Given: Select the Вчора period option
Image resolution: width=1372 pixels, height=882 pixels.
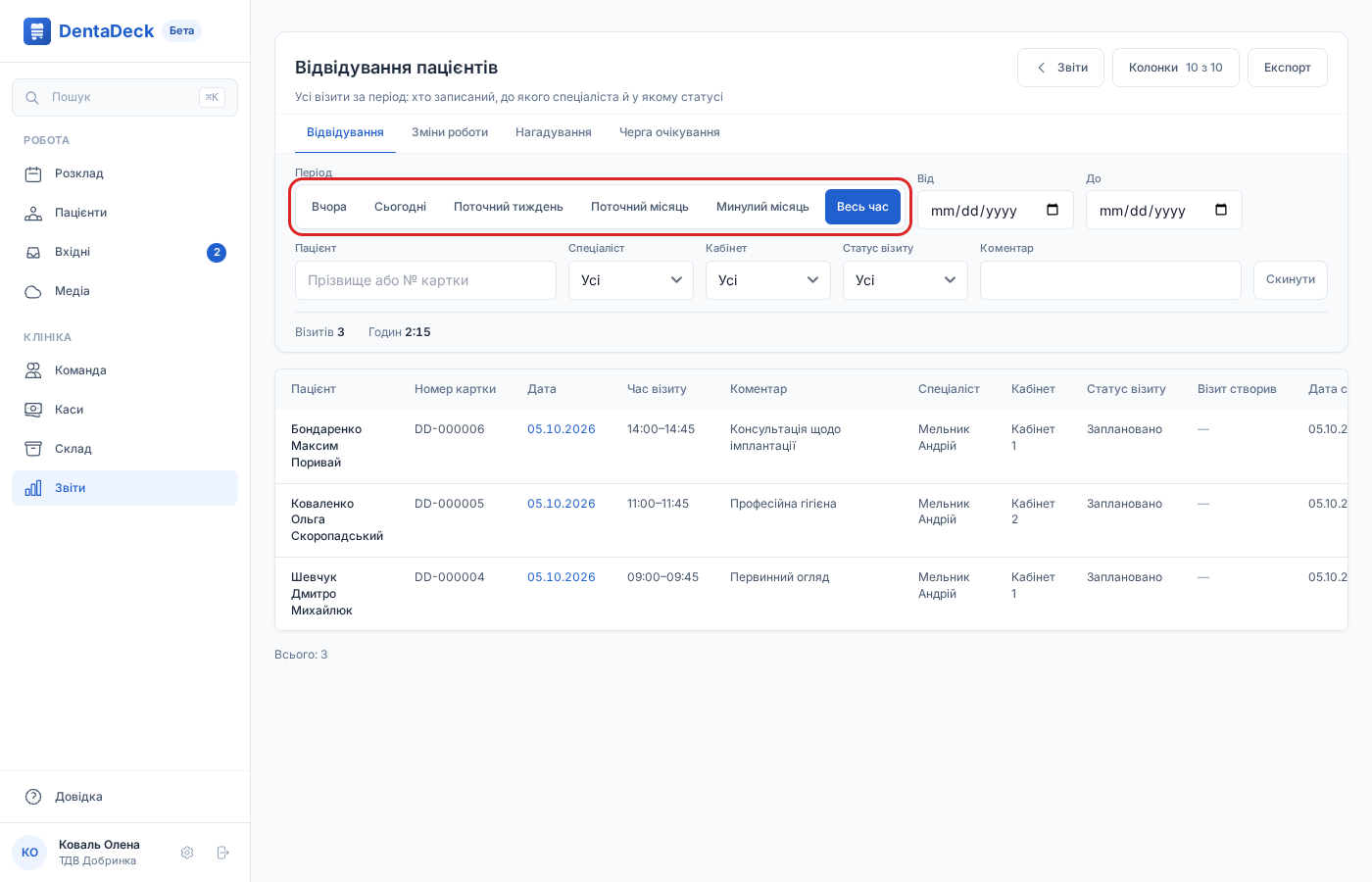Looking at the screenshot, I should tap(329, 207).
